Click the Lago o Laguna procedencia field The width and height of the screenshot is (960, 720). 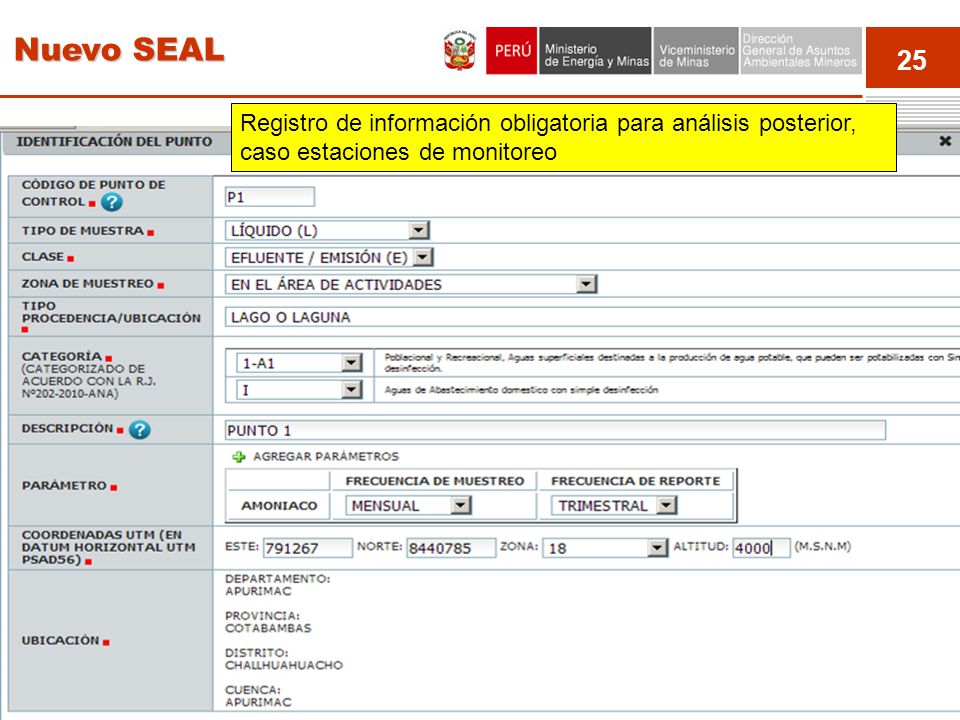pos(592,317)
